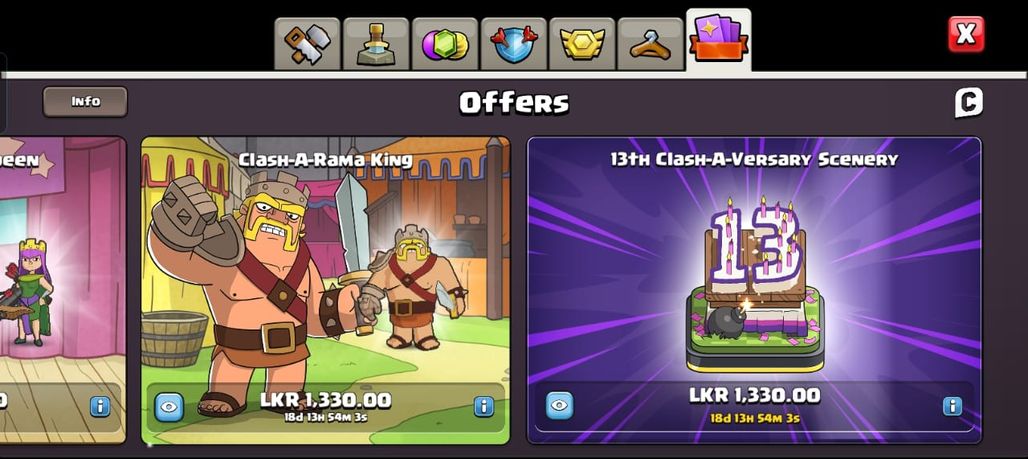1028x459 pixels.
Task: Select the partially visible Queen offer card
Action: pyautogui.click(x=62, y=290)
